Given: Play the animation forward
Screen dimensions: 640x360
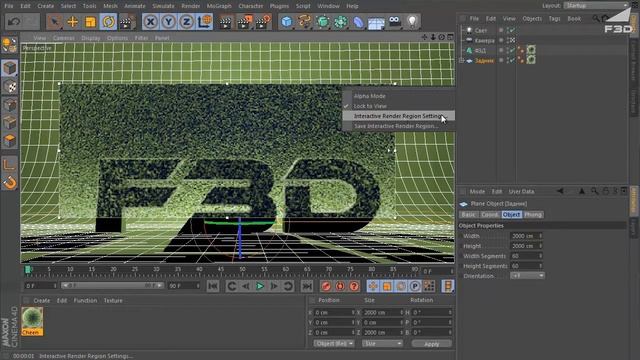Looking at the screenshot, I should coord(260,286).
